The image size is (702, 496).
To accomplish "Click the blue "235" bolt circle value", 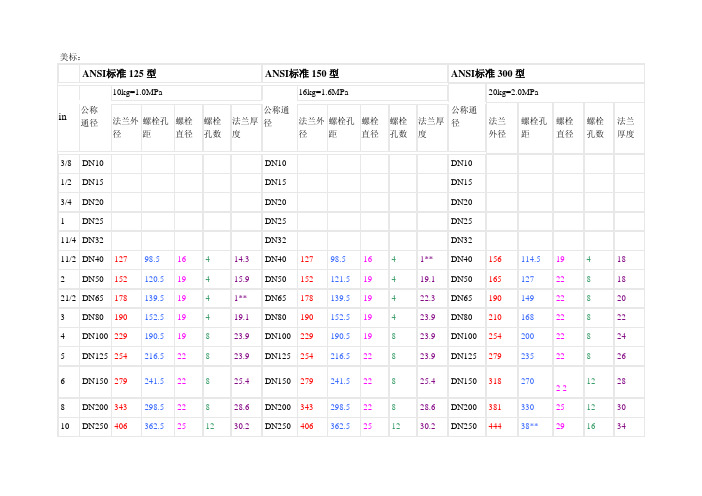I will tap(527, 356).
